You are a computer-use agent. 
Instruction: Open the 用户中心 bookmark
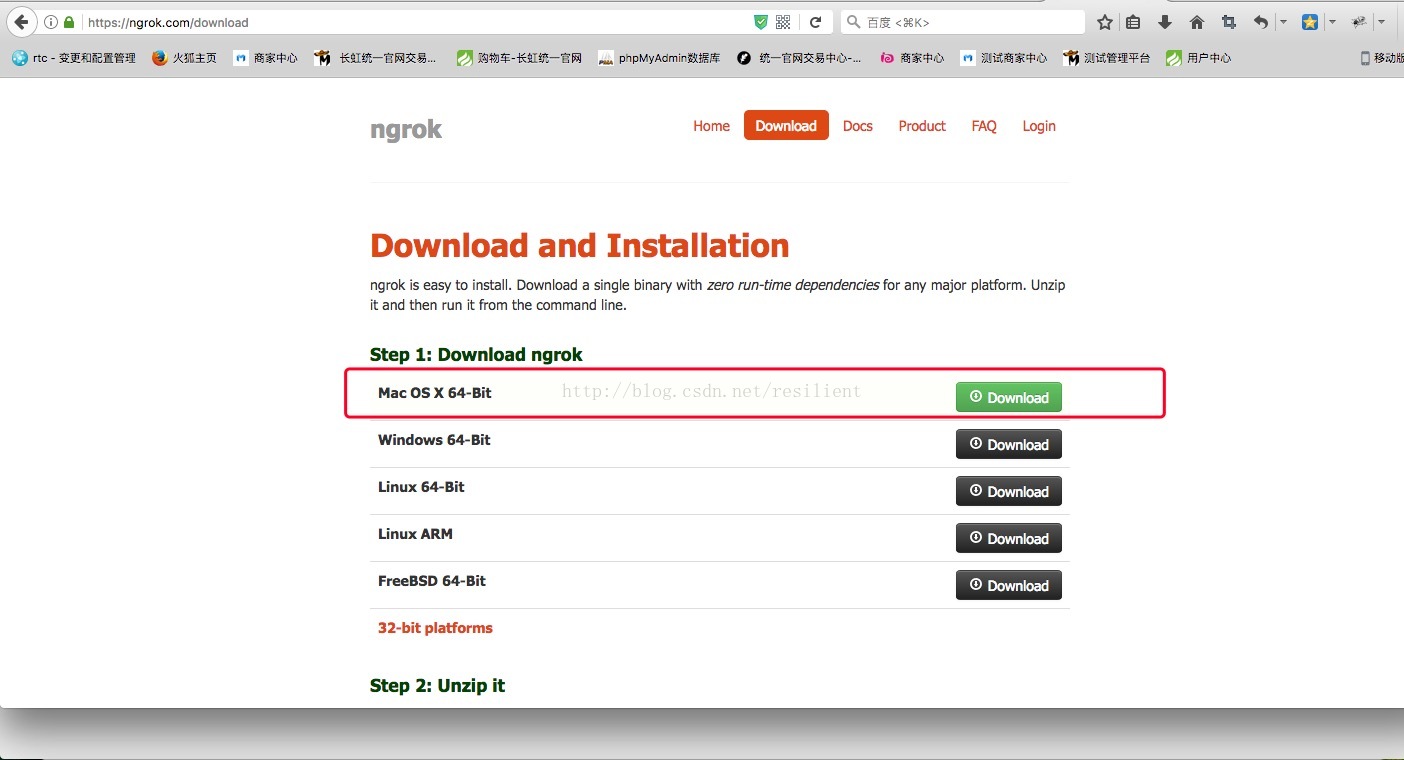tap(1199, 58)
